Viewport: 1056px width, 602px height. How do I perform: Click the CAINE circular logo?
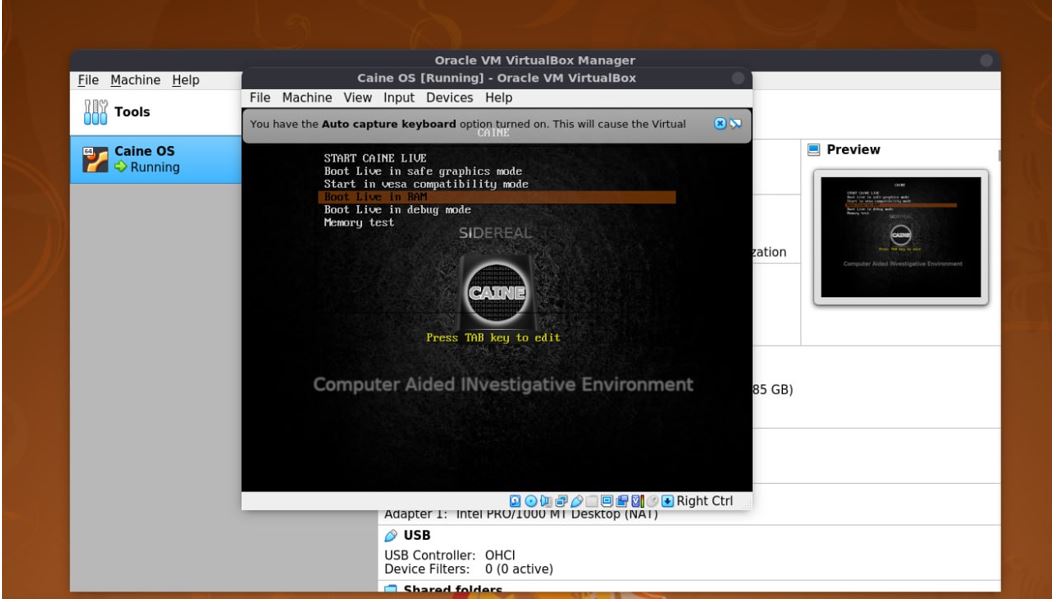point(497,292)
